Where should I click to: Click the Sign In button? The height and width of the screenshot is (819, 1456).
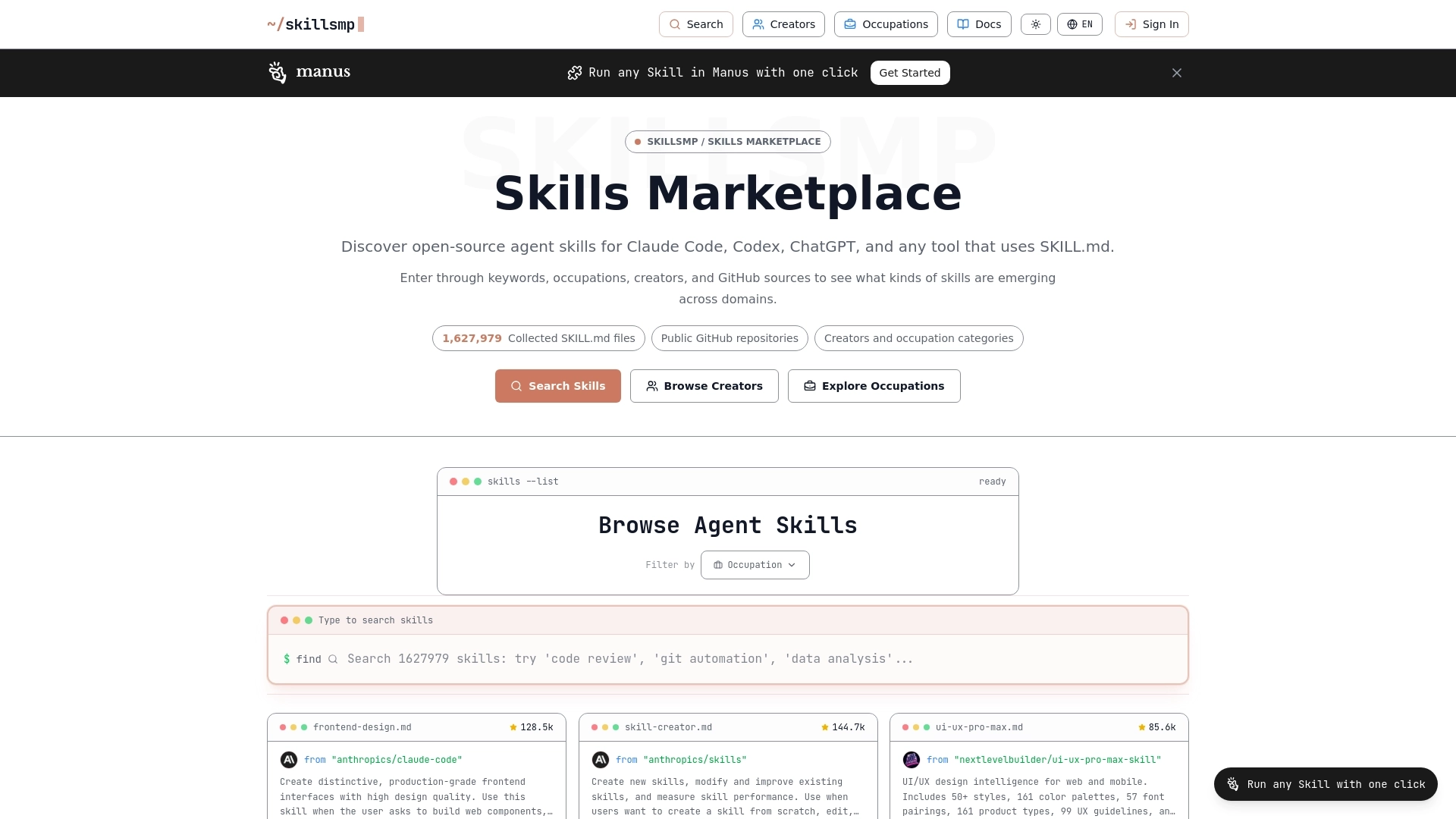coord(1151,24)
